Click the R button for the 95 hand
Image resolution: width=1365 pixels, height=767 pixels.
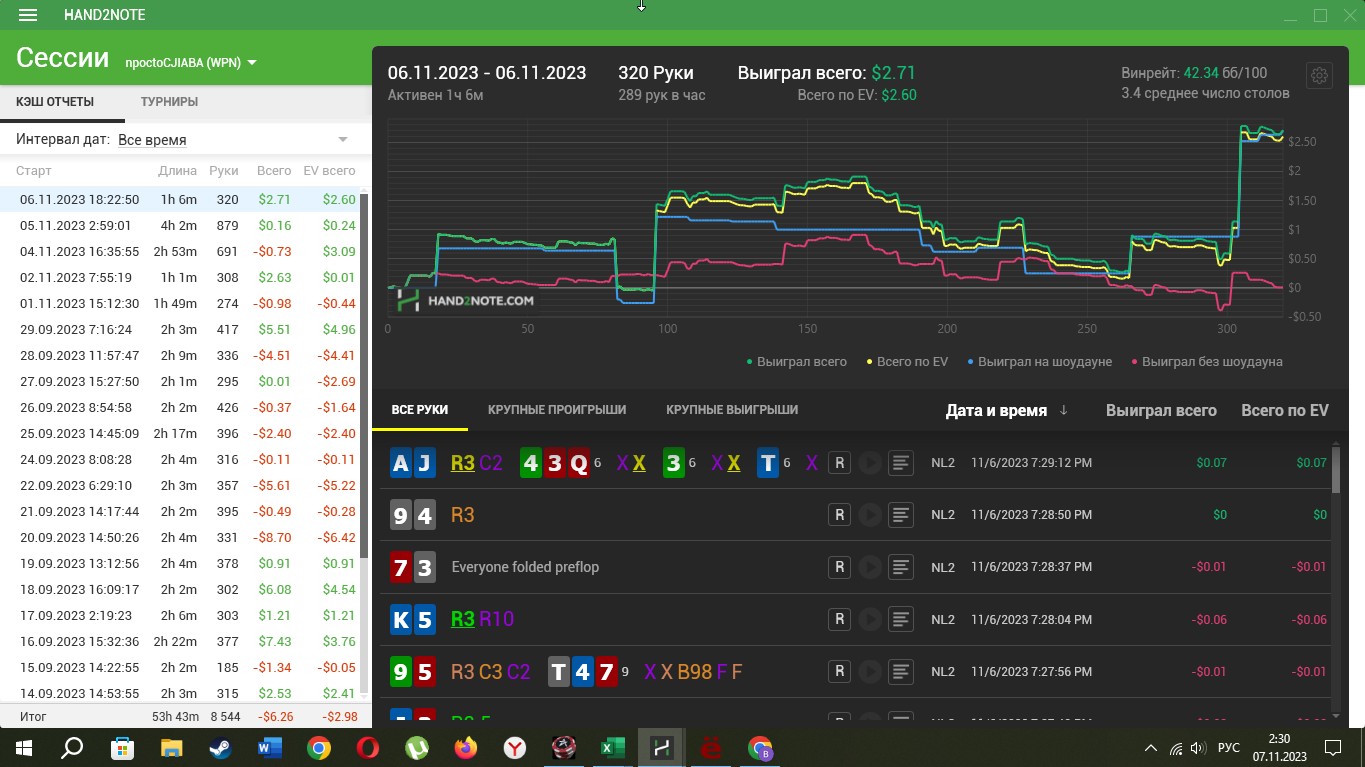coord(839,671)
